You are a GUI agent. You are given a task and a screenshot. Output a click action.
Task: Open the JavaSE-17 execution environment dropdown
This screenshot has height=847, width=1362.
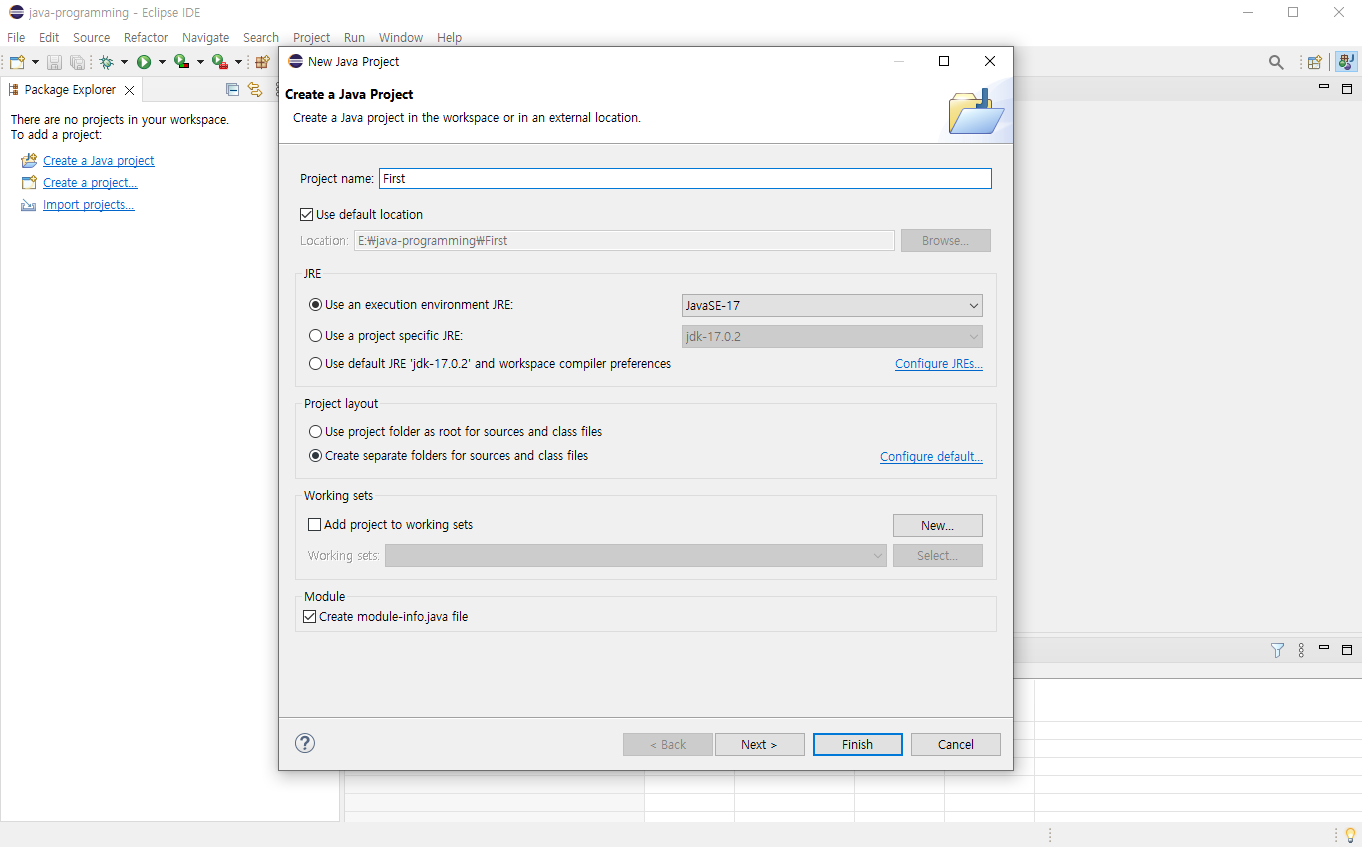point(831,305)
